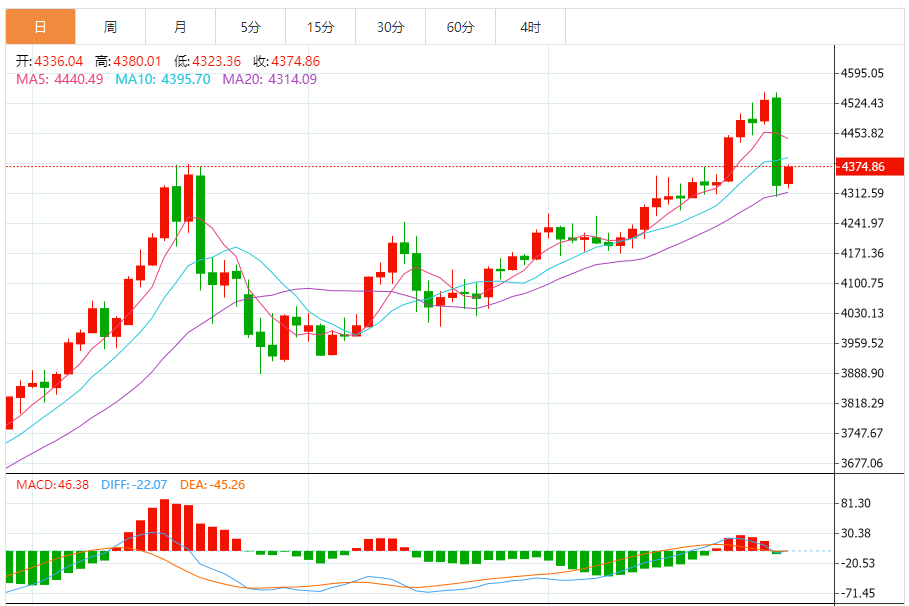
Task: Click the 81.30 MACD axis label
Action: click(x=857, y=503)
